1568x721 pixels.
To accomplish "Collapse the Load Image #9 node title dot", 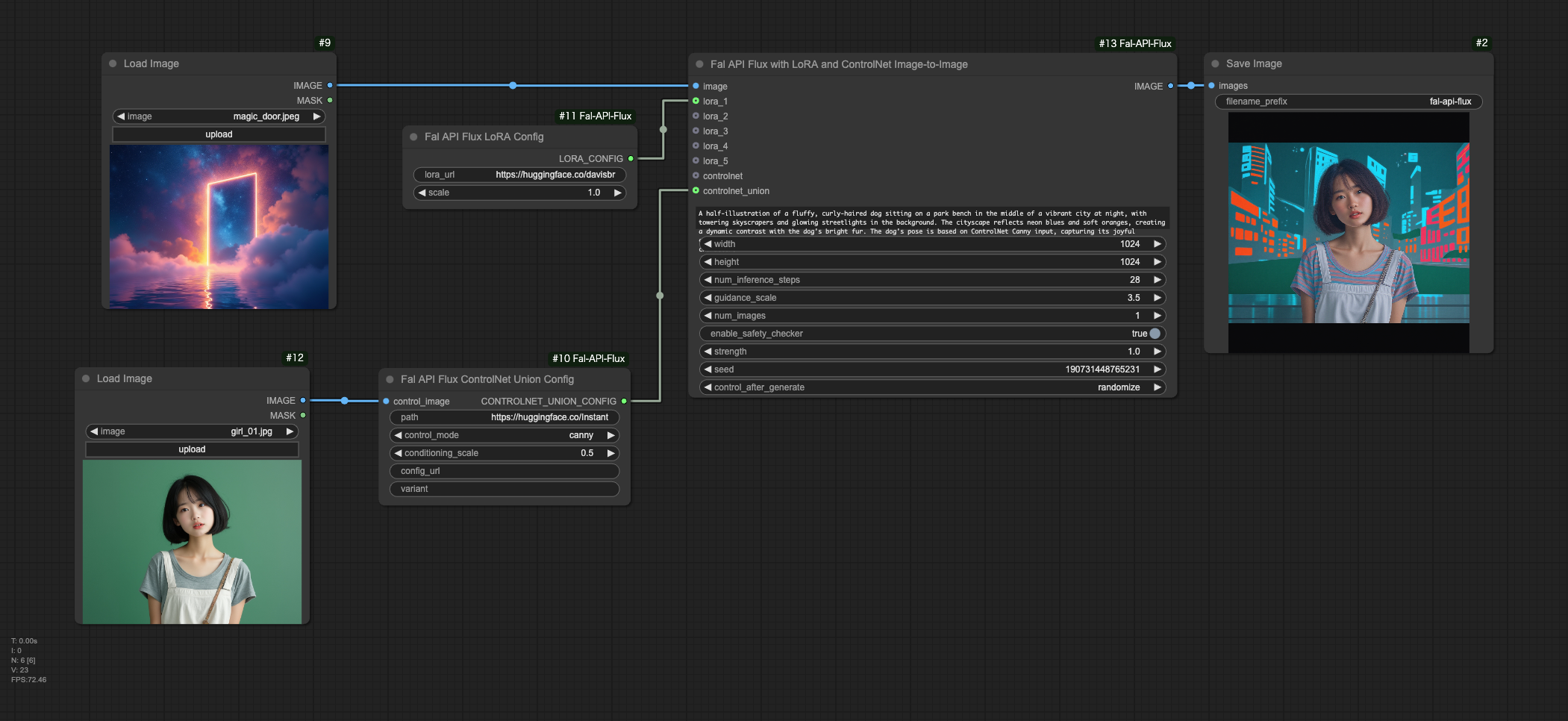I will 112,63.
